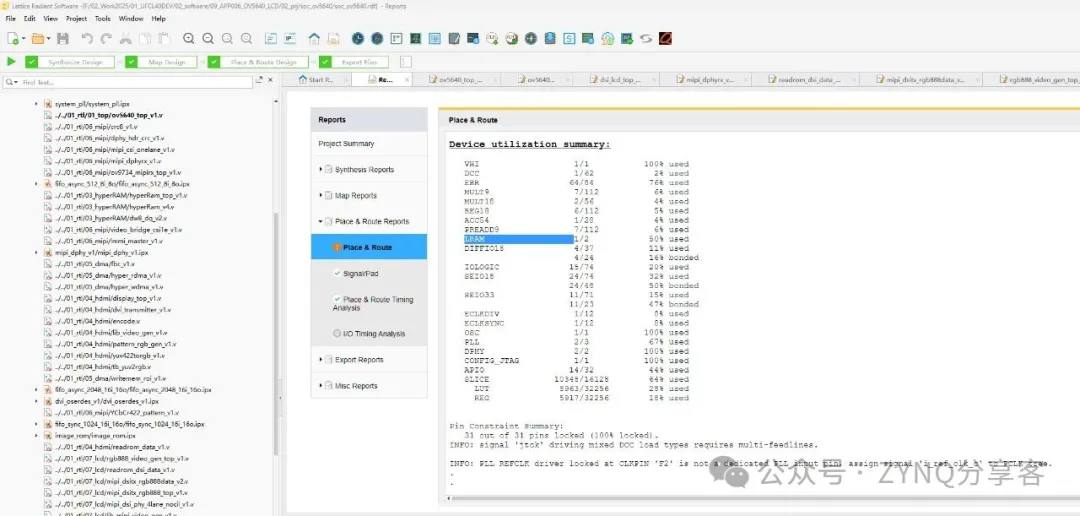This screenshot has height=516, width=1080.
Task: Open the Window menu
Action: (132, 19)
